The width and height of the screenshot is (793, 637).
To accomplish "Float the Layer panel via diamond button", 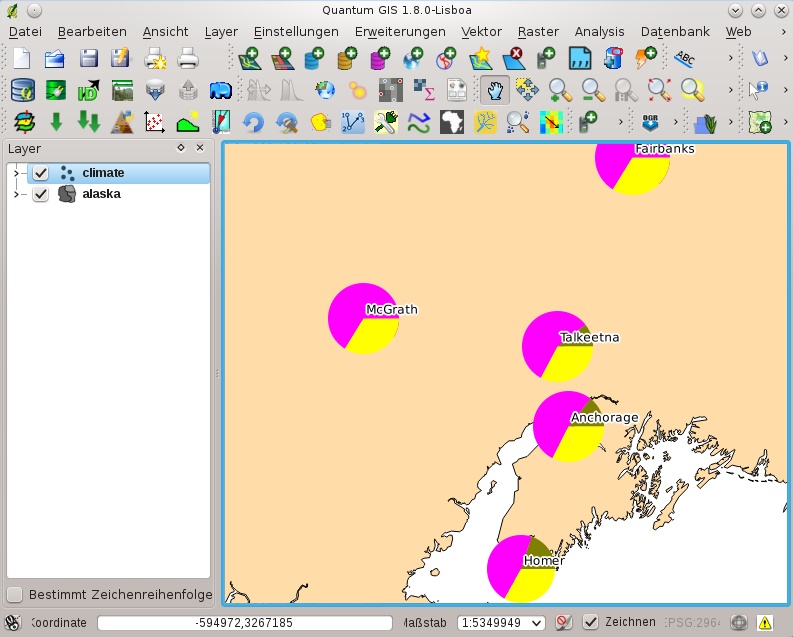I will pyautogui.click(x=181, y=148).
